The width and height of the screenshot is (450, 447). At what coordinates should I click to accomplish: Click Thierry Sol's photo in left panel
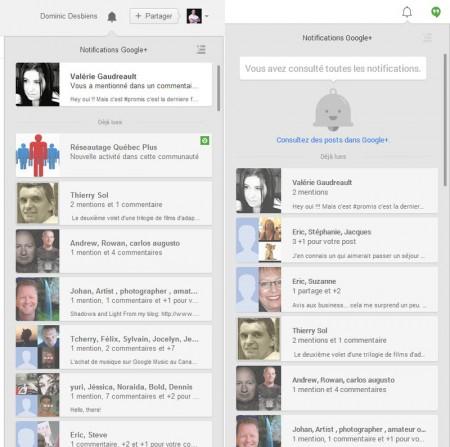38,203
